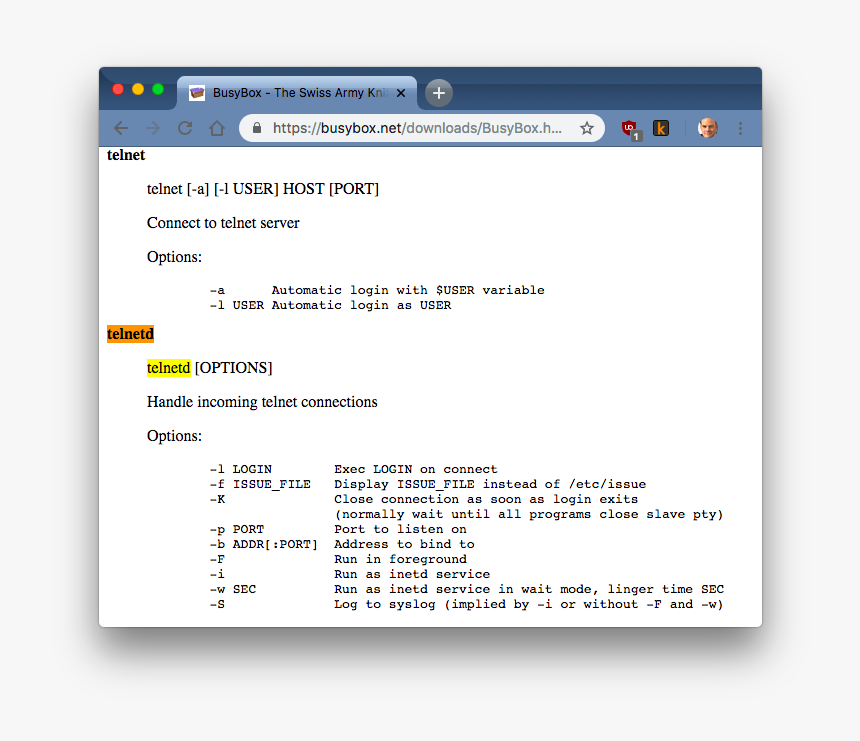Click the red window close button

point(118,89)
